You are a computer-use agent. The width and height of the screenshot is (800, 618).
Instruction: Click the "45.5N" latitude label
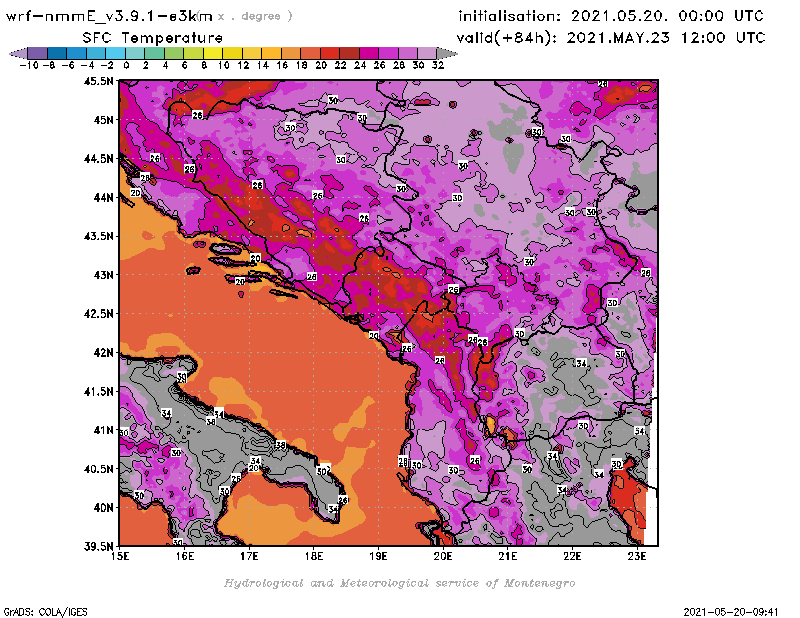tap(99, 81)
